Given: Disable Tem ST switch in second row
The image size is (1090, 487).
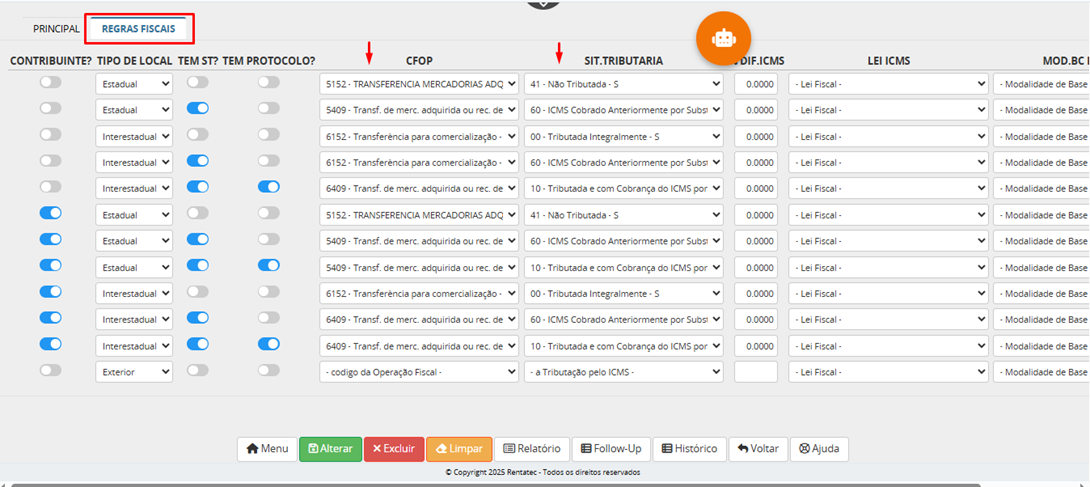Looking at the screenshot, I should (x=198, y=109).
